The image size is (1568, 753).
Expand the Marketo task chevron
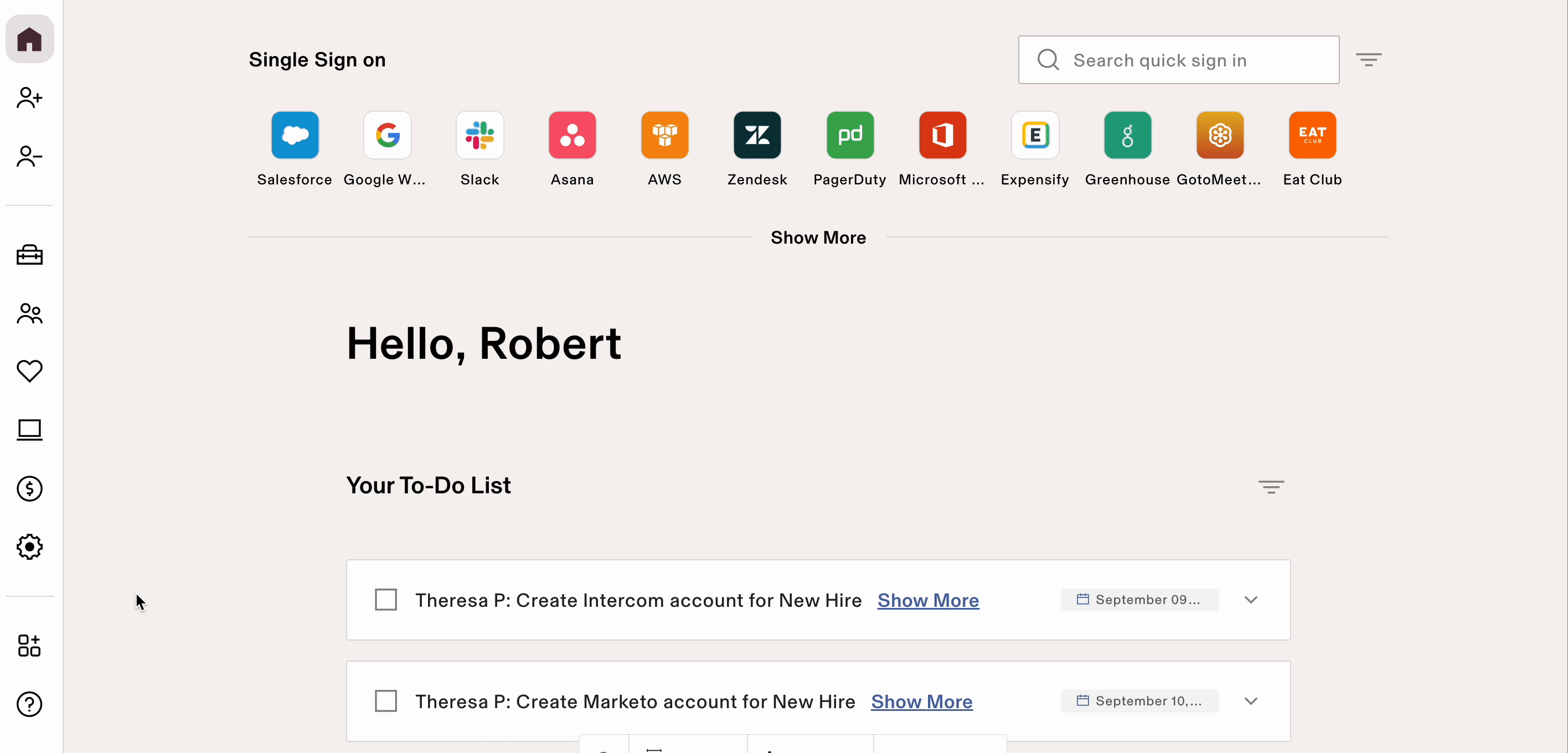[x=1251, y=702]
